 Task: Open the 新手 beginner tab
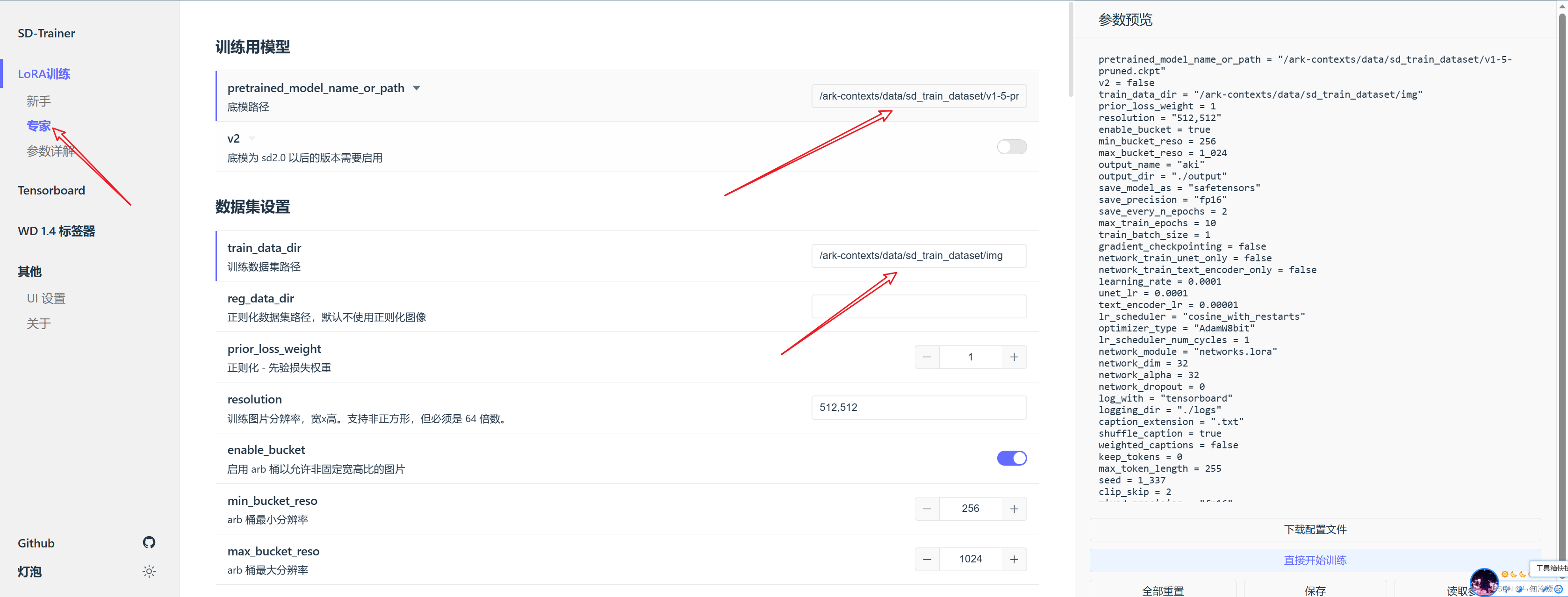(38, 101)
